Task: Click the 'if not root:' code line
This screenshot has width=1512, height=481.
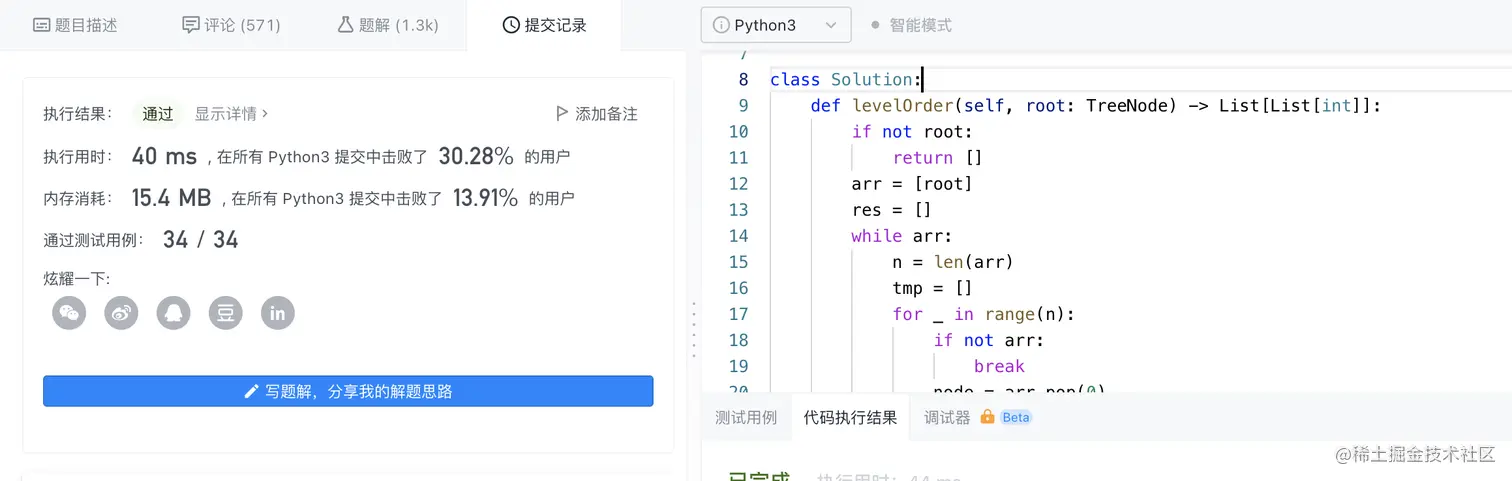Action: [912, 132]
